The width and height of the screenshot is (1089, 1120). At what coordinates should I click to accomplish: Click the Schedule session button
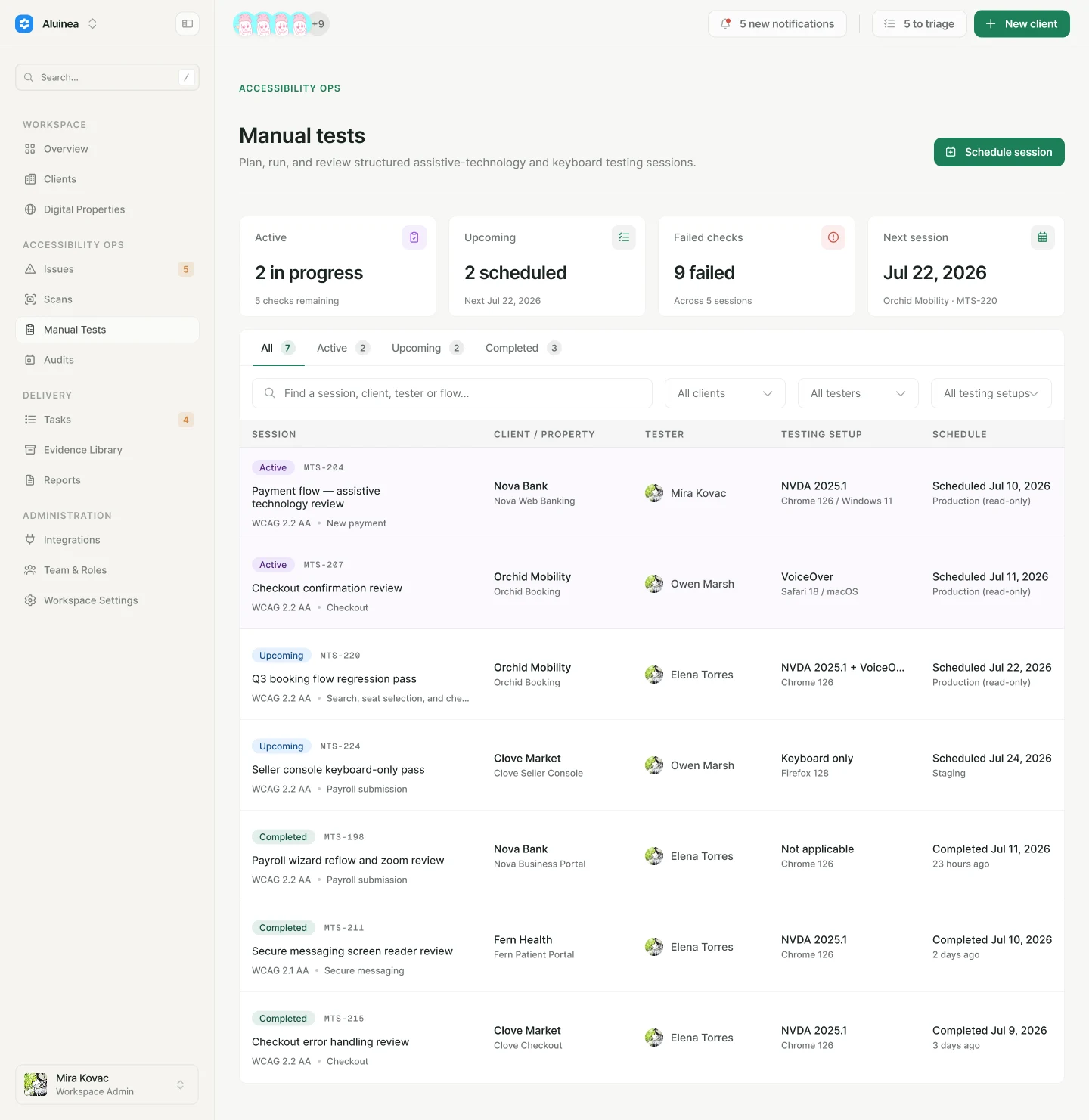[999, 152]
